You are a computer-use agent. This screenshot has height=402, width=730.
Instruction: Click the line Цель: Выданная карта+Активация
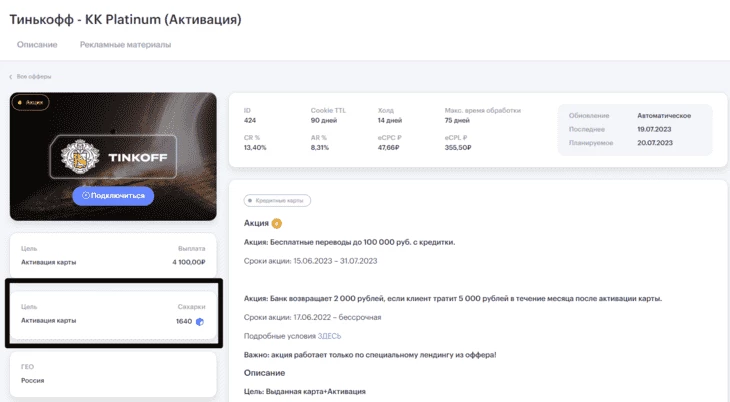[x=305, y=392]
